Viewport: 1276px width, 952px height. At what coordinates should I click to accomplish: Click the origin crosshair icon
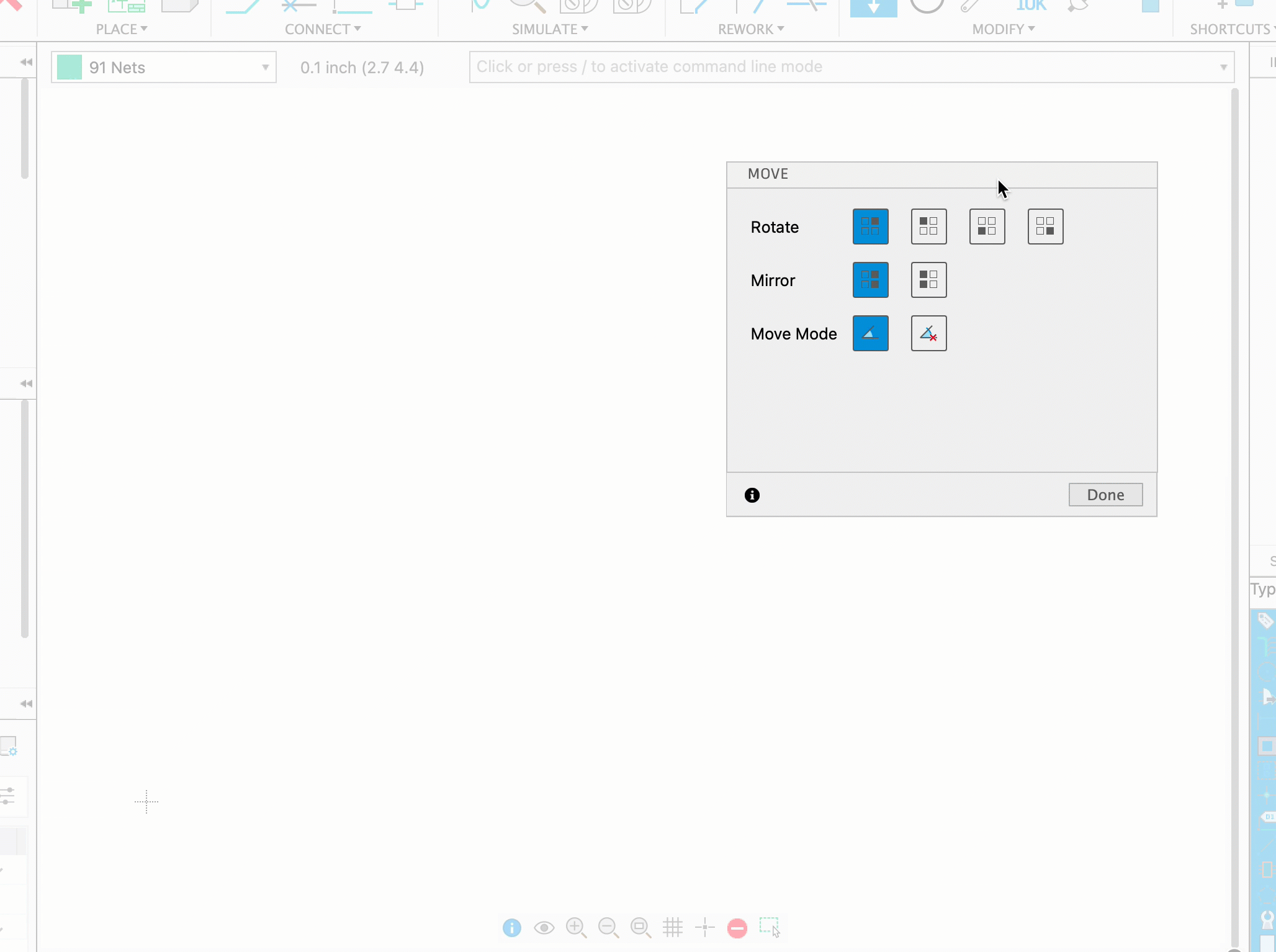tap(706, 928)
